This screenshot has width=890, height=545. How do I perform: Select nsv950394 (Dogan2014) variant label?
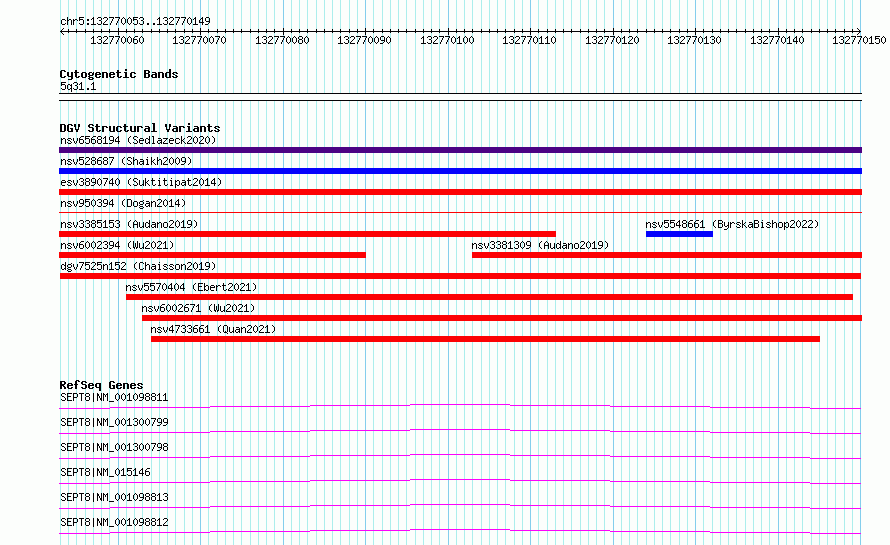pyautogui.click(x=123, y=203)
